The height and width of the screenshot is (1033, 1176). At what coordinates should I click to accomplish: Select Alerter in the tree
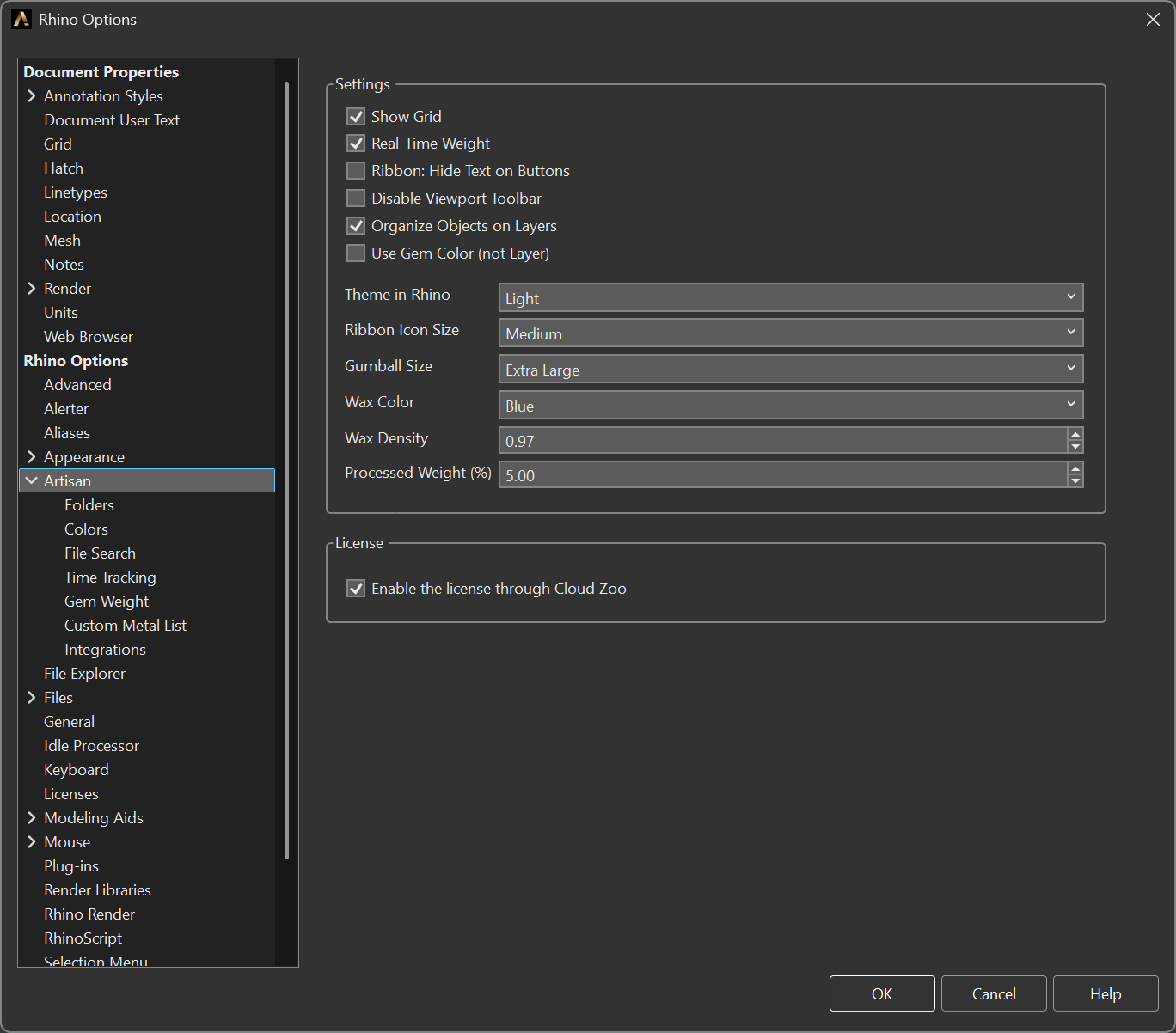[66, 408]
